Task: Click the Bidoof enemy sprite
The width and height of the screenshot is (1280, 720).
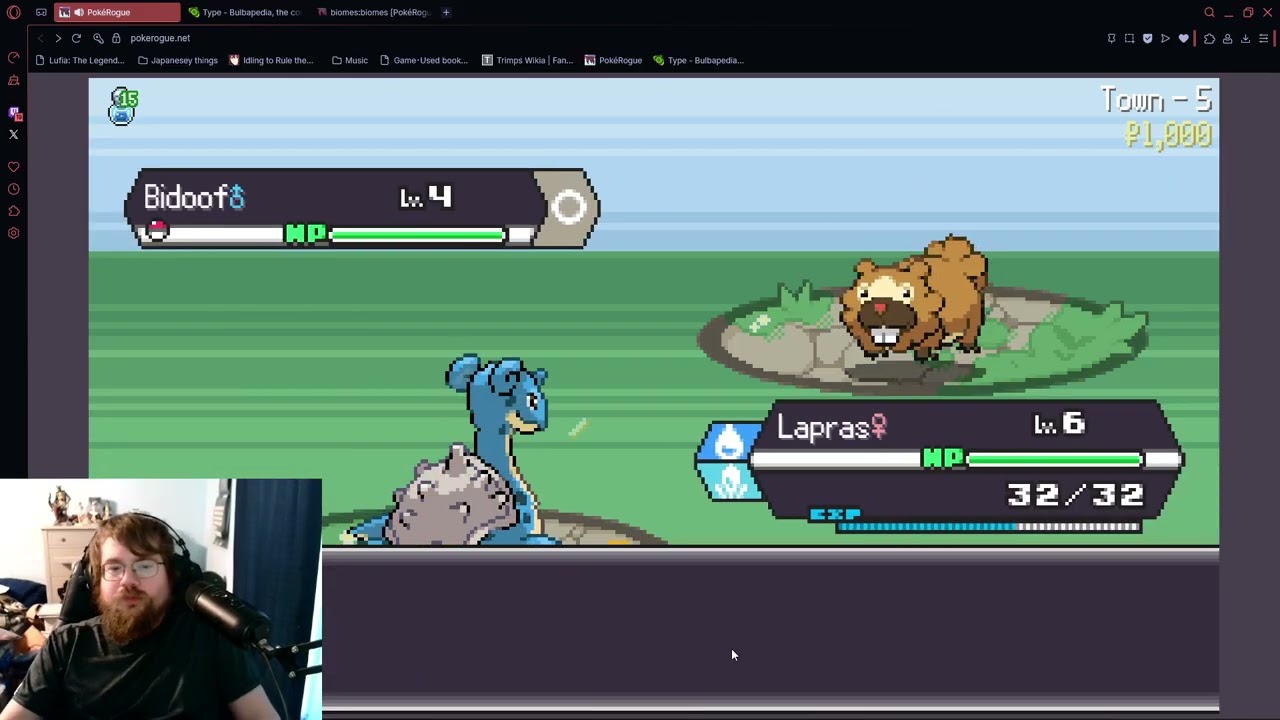Action: (x=914, y=298)
